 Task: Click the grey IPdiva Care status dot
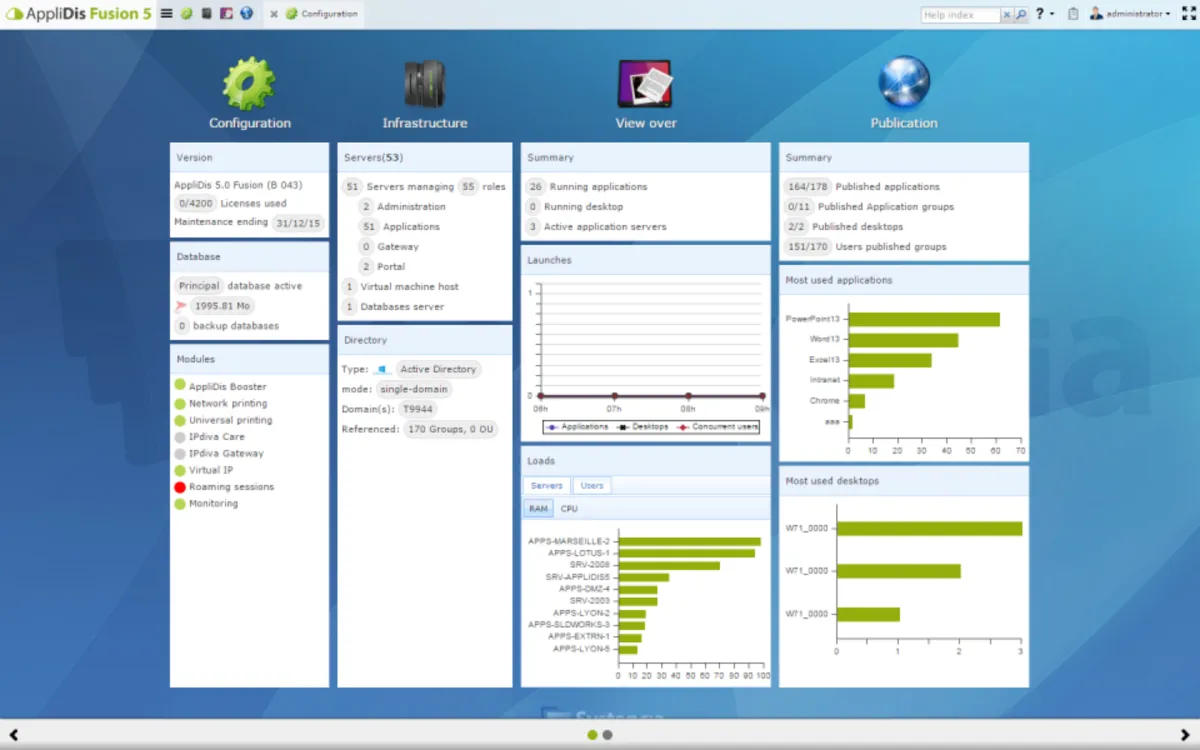180,437
